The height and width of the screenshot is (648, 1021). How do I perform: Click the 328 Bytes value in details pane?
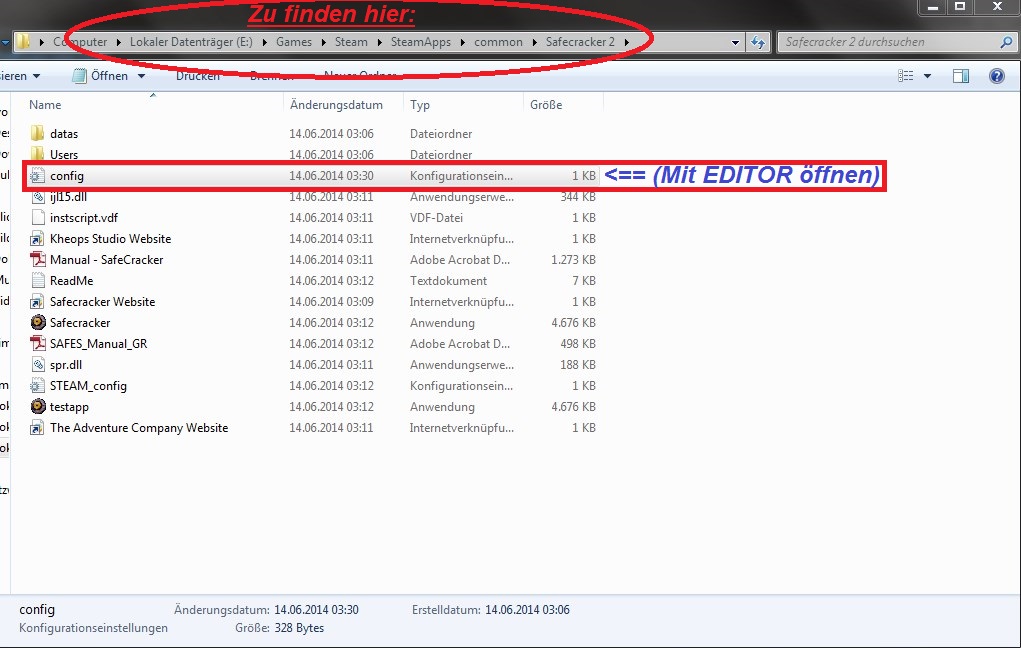pyautogui.click(x=299, y=628)
